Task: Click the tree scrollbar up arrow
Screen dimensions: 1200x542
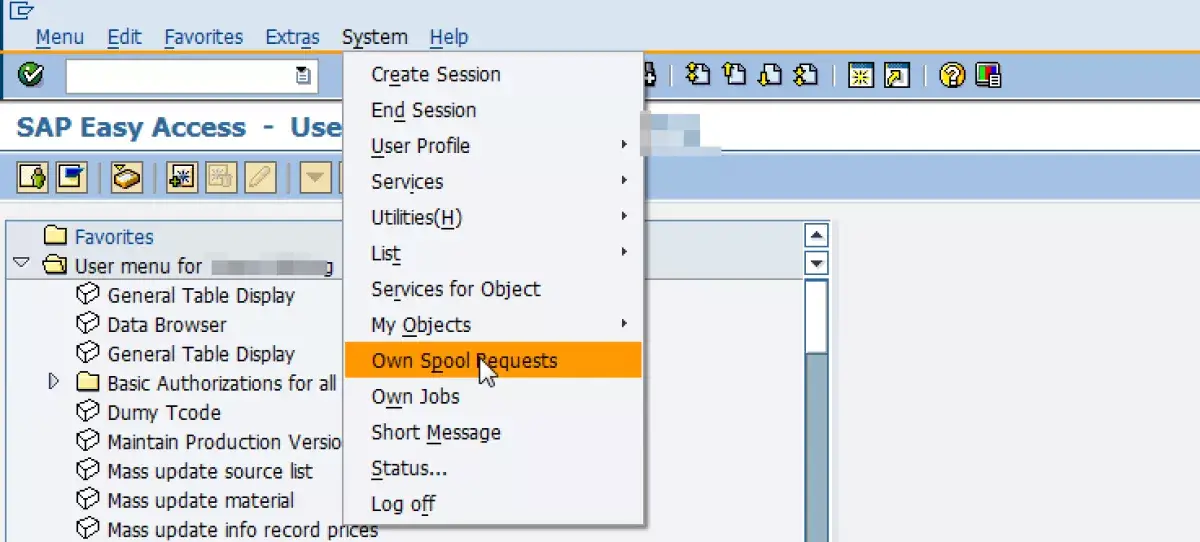Action: point(817,237)
